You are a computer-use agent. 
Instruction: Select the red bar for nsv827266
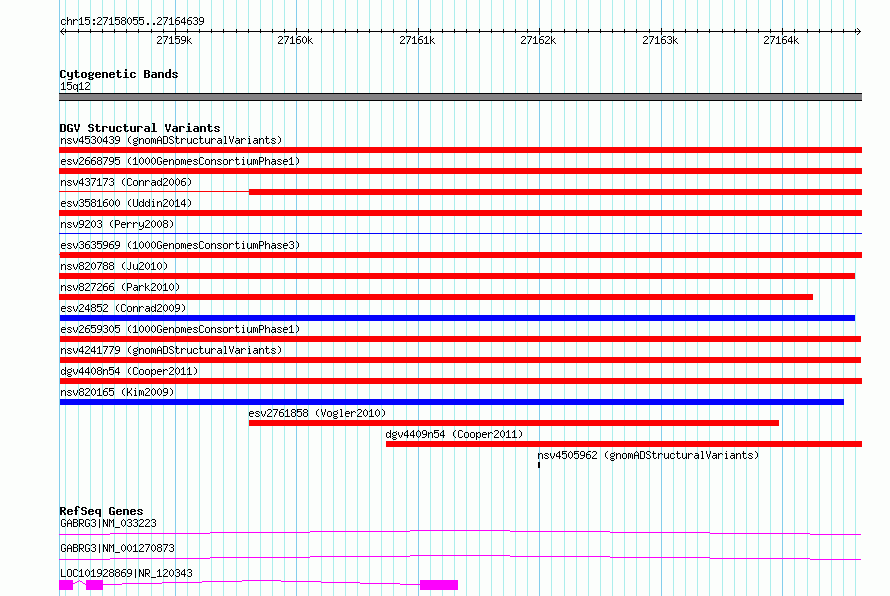tap(436, 297)
